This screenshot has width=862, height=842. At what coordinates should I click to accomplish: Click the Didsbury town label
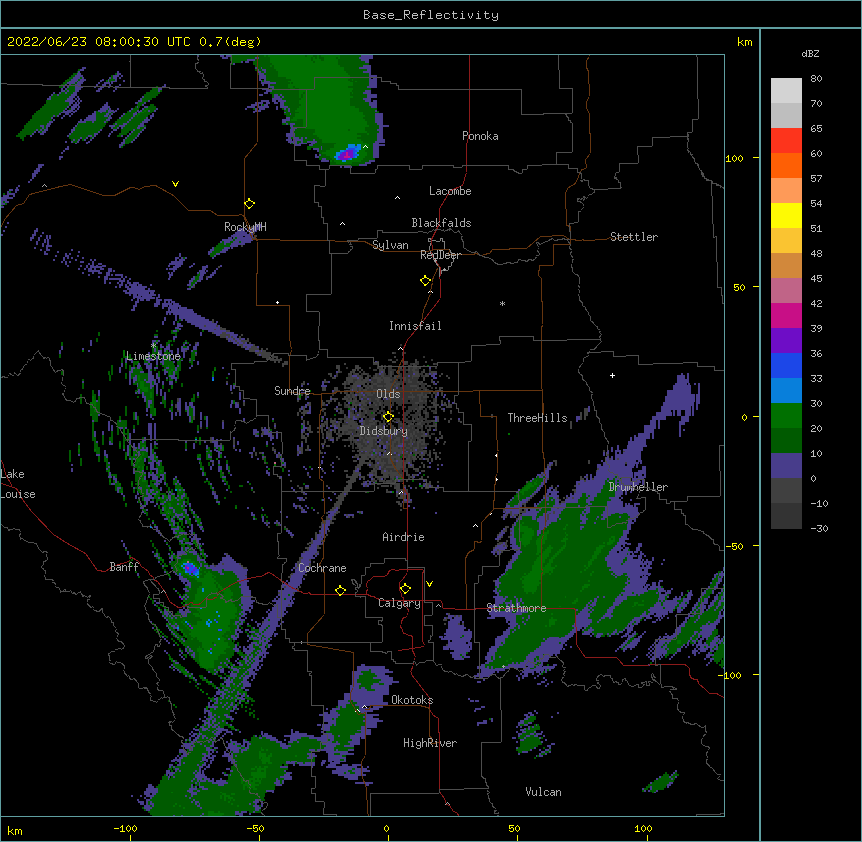[x=384, y=431]
